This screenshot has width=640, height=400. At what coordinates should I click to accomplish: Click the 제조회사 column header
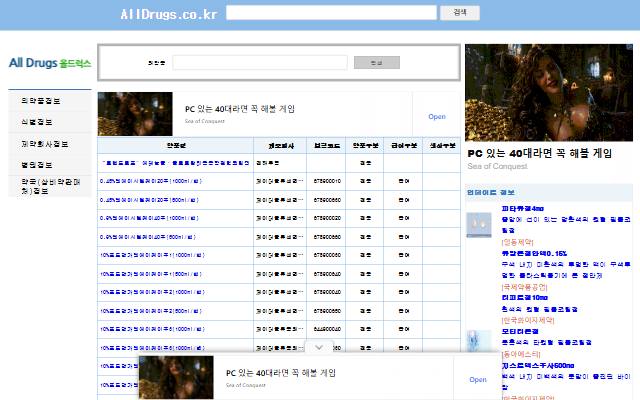click(x=280, y=146)
